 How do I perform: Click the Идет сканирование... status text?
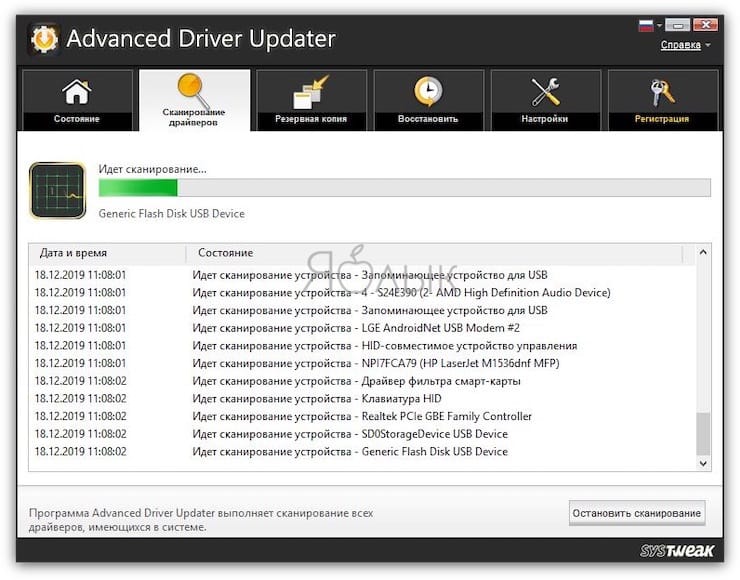tap(152, 169)
